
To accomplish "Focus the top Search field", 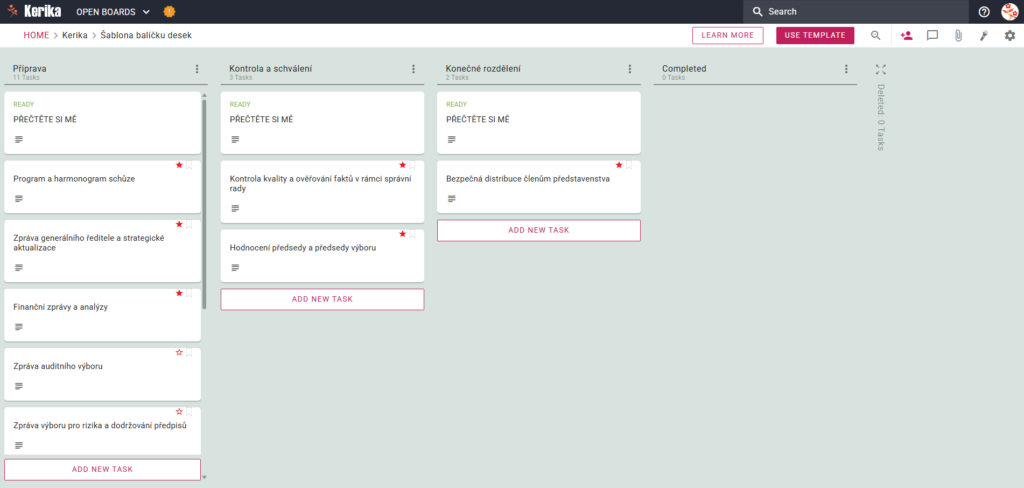I will click(x=856, y=12).
